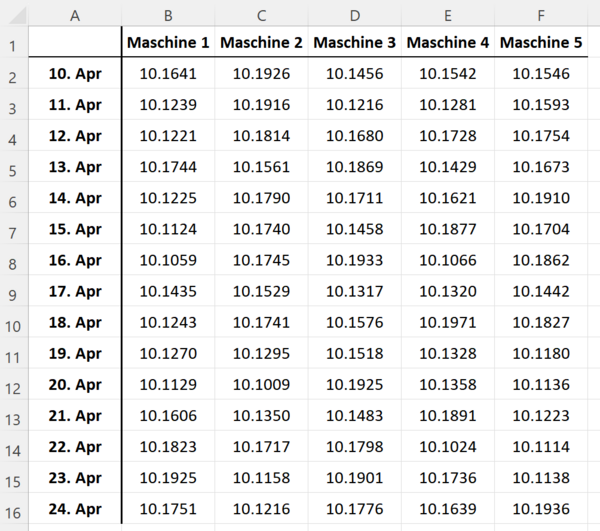
Task: Click the select-all corner triangle
Action: tap(17, 15)
